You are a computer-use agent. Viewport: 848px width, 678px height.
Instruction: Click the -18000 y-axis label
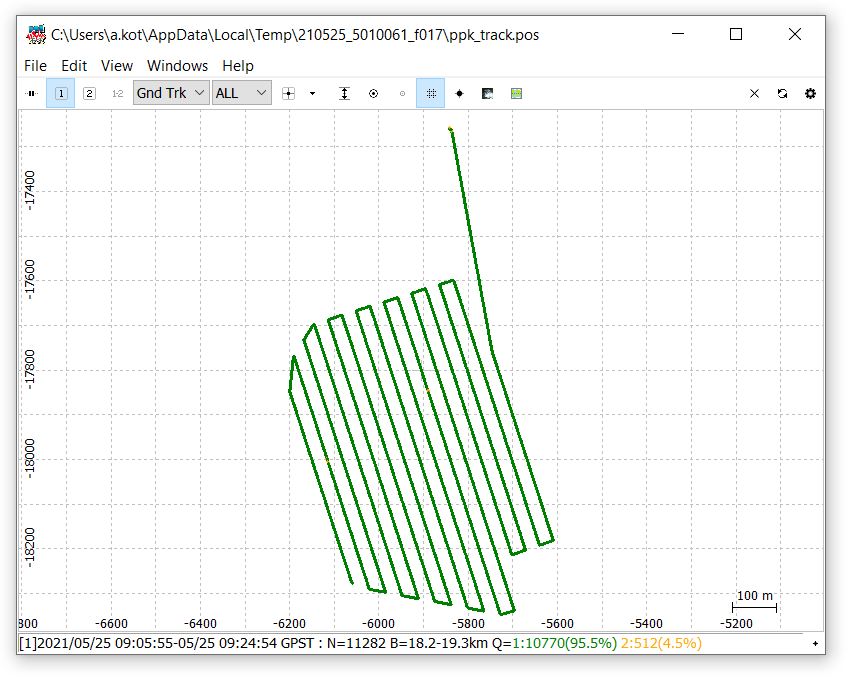click(x=30, y=458)
